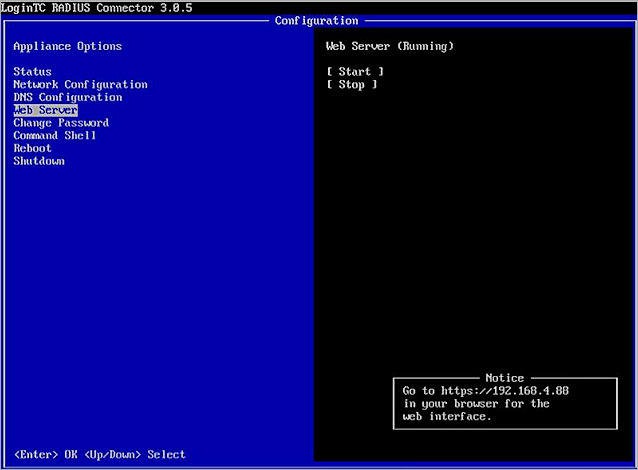Open Change Password option

[61, 123]
